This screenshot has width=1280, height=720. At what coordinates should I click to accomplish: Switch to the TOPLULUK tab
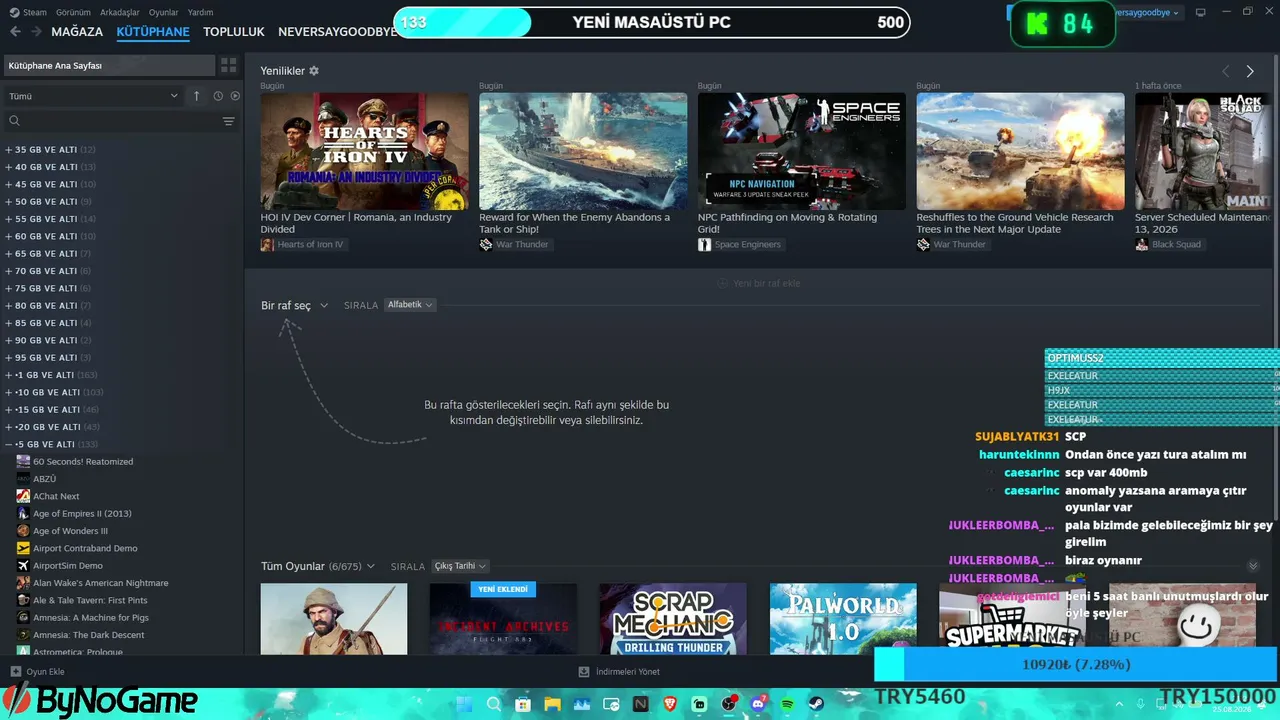click(x=234, y=31)
